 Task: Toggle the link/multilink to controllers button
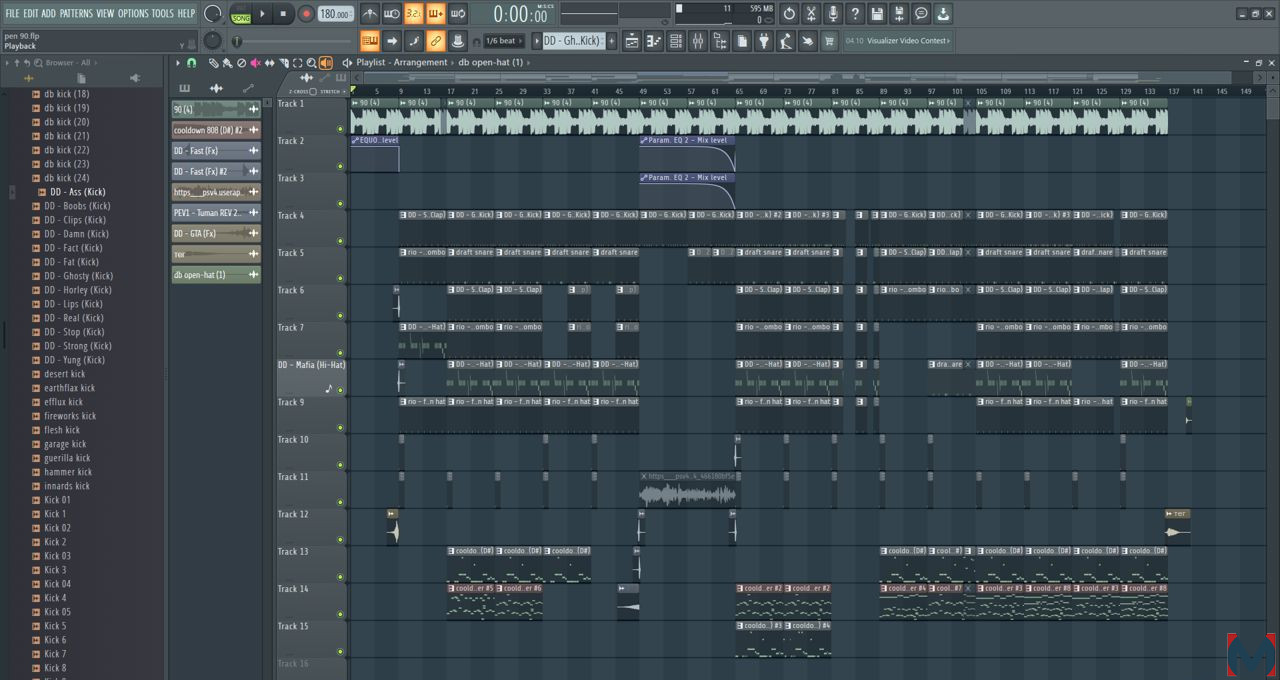click(x=436, y=41)
